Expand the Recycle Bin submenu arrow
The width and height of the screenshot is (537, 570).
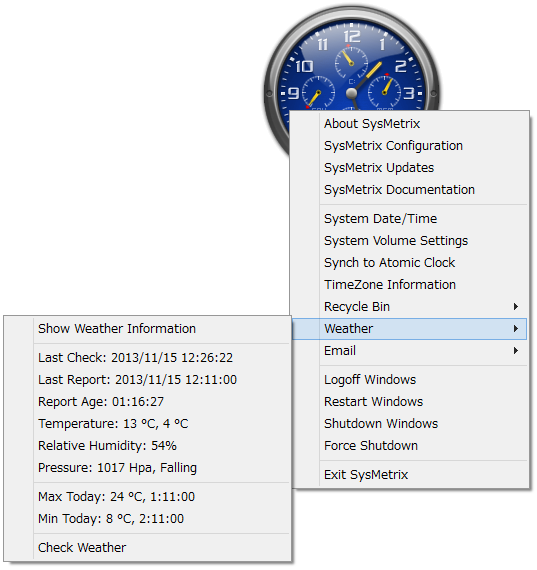[516, 307]
